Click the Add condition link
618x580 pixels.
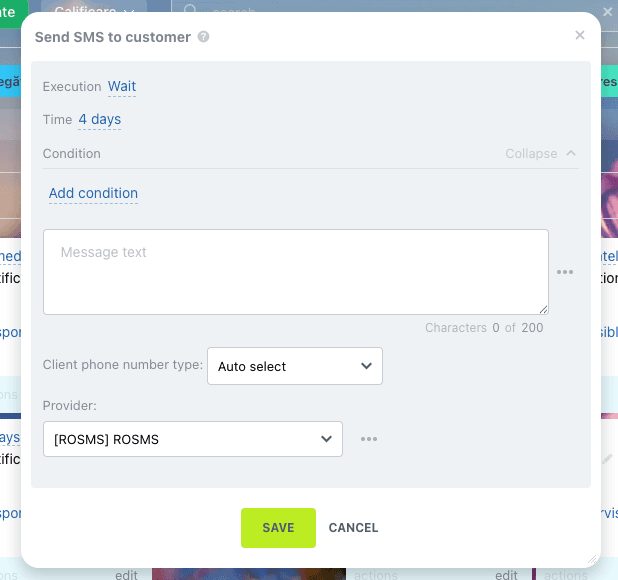(x=93, y=194)
